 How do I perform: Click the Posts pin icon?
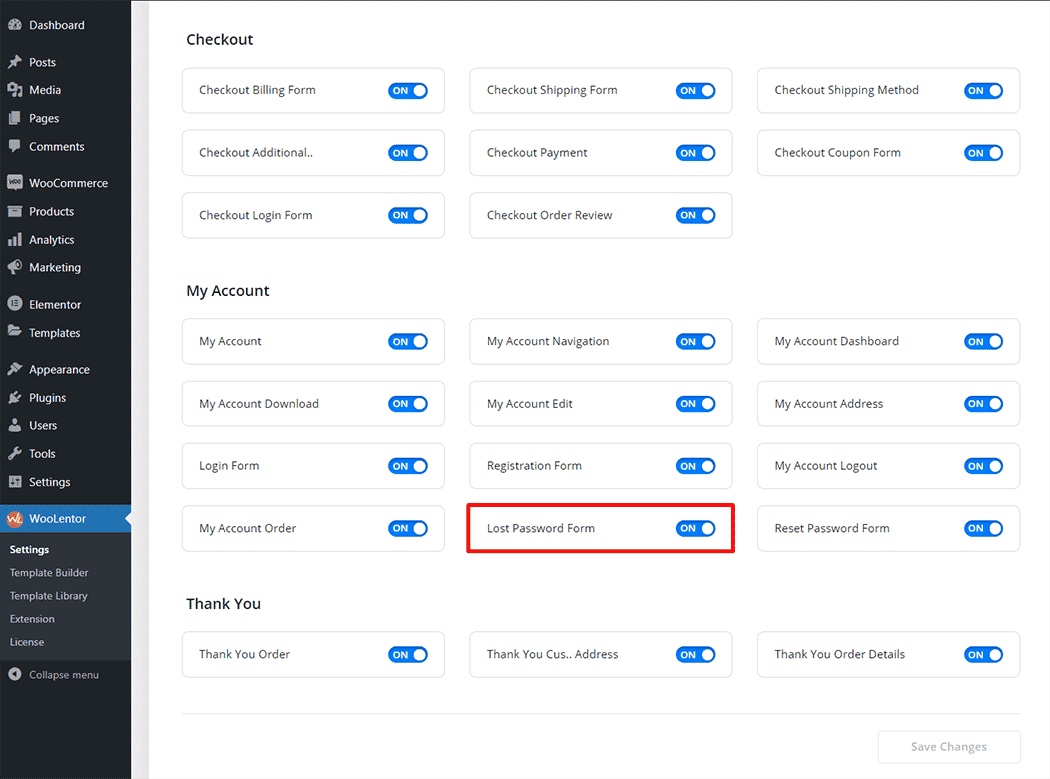pyautogui.click(x=15, y=62)
